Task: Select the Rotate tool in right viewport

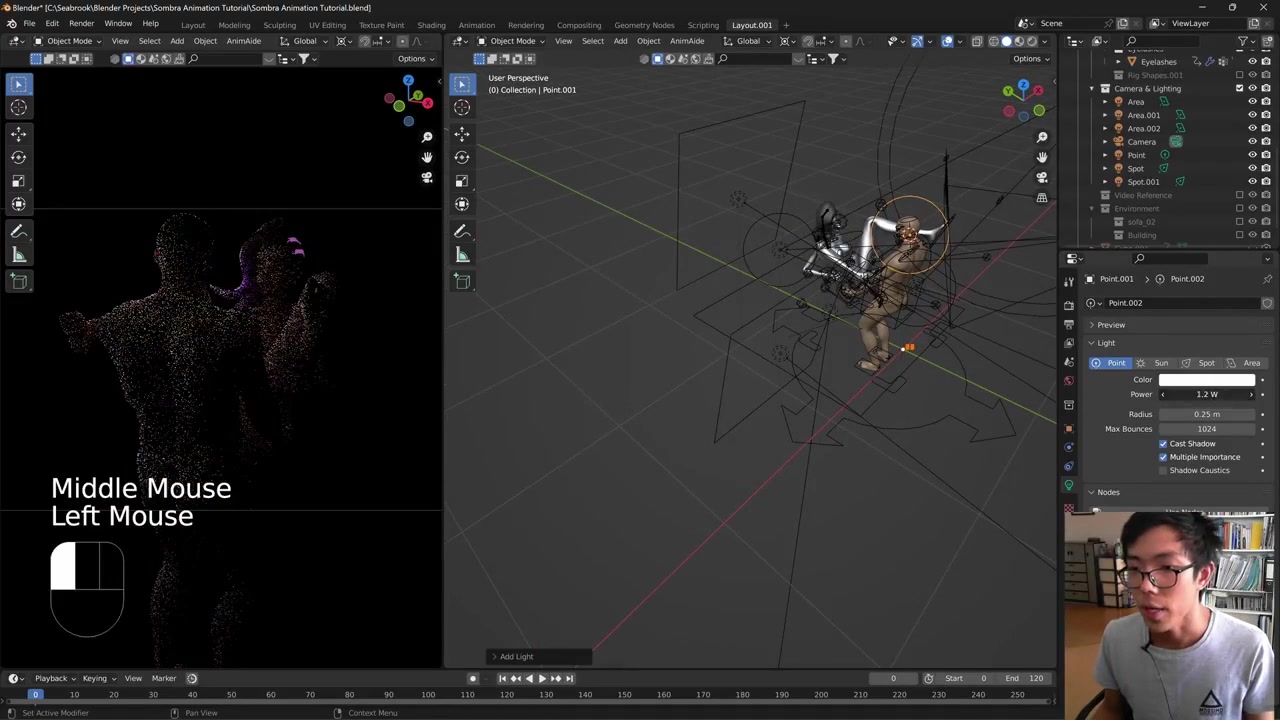Action: (x=462, y=157)
